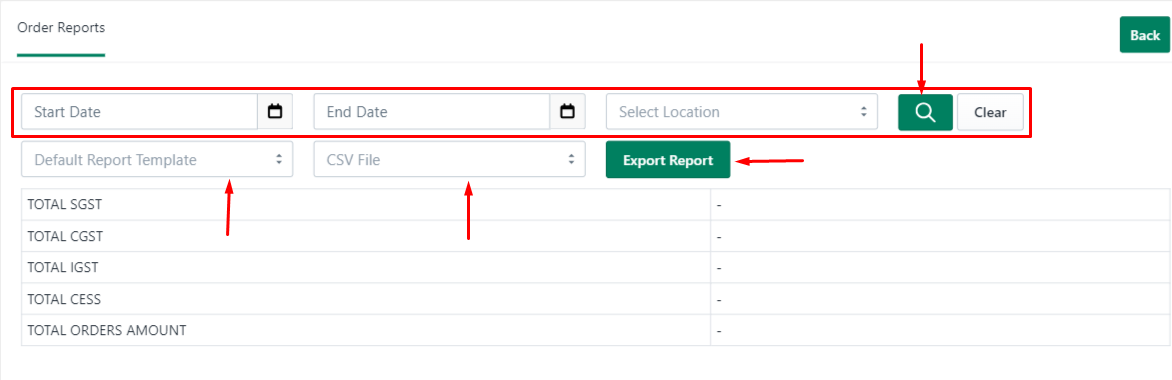Expand the Default Report Template dropdown
The width and height of the screenshot is (1172, 380).
pyautogui.click(x=157, y=159)
